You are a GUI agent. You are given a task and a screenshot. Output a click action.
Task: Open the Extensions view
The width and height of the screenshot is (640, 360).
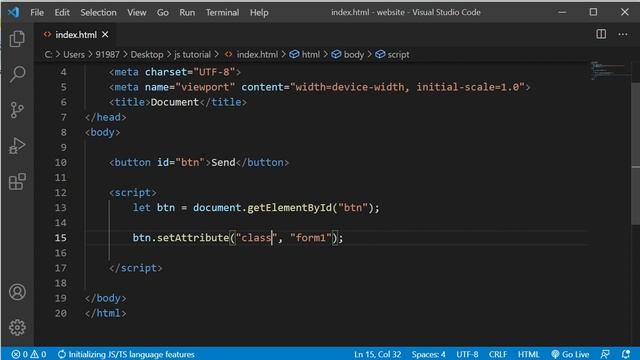(x=17, y=181)
